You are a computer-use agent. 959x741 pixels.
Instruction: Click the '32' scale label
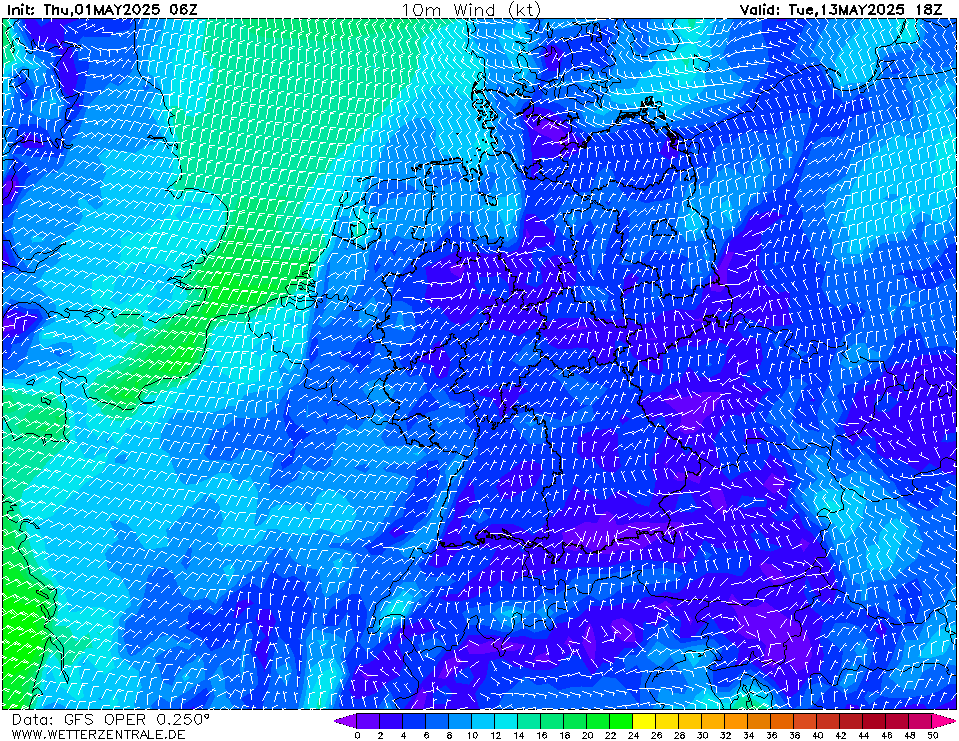725,735
